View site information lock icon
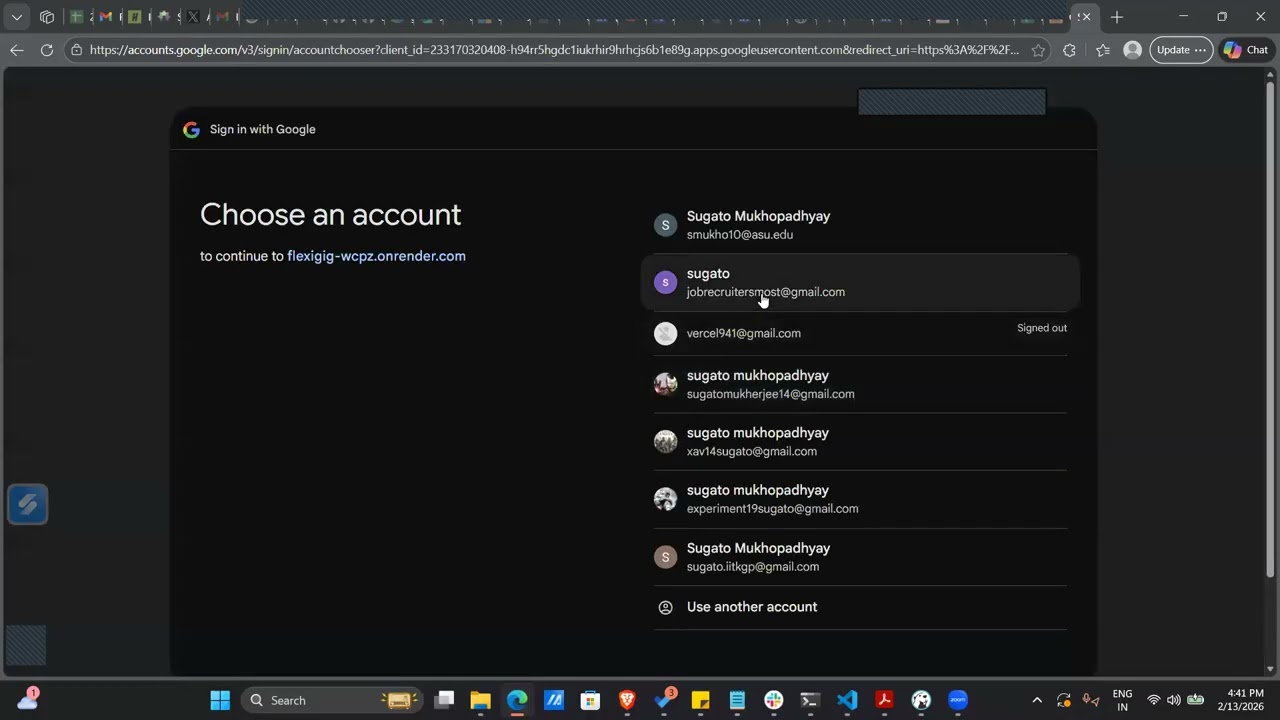Viewport: 1280px width, 720px height. [x=76, y=50]
